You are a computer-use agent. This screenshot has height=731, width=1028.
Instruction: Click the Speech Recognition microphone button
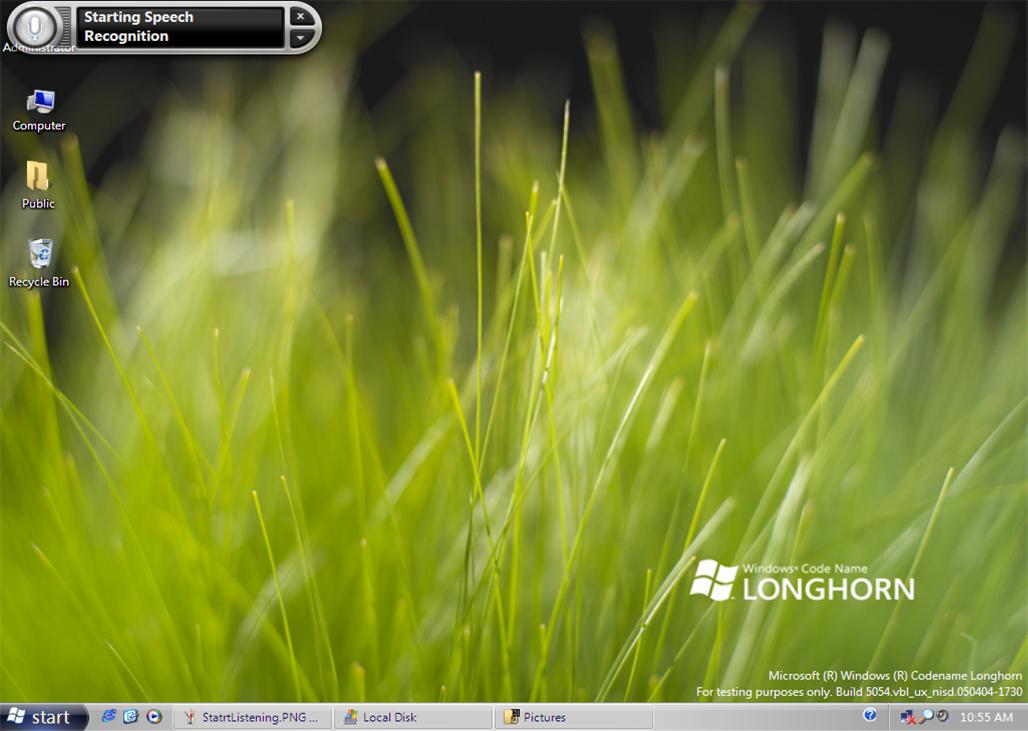pos(35,28)
